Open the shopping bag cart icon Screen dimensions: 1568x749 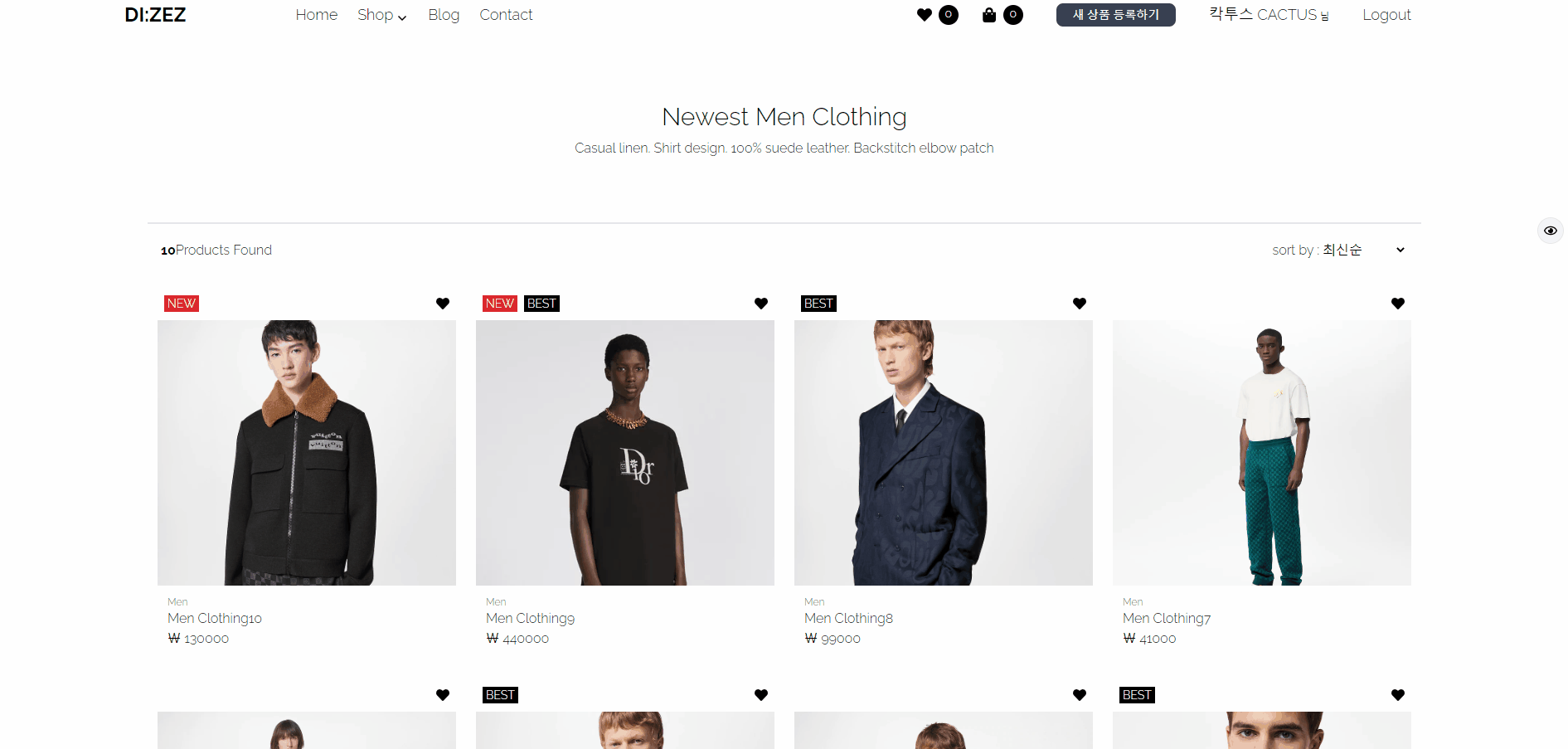[x=988, y=15]
